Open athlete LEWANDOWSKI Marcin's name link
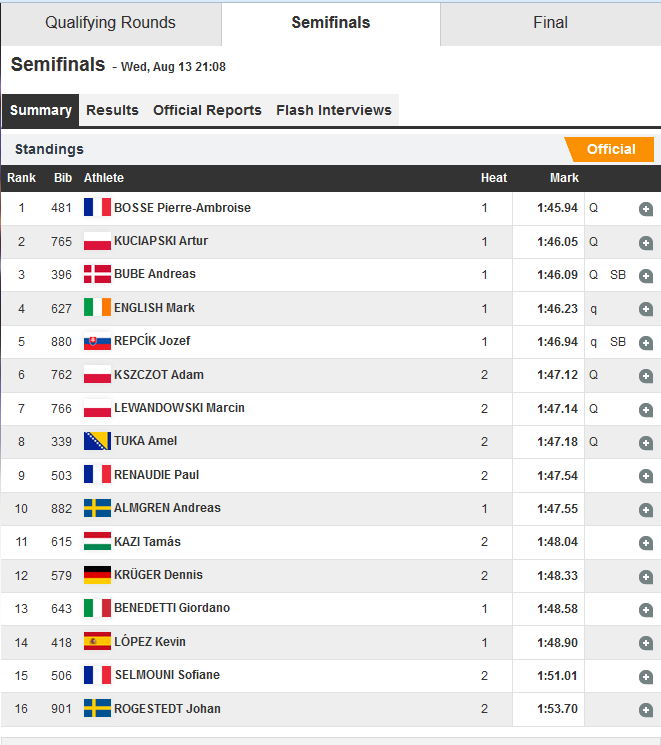Viewport: 661px width, 745px height. 179,408
